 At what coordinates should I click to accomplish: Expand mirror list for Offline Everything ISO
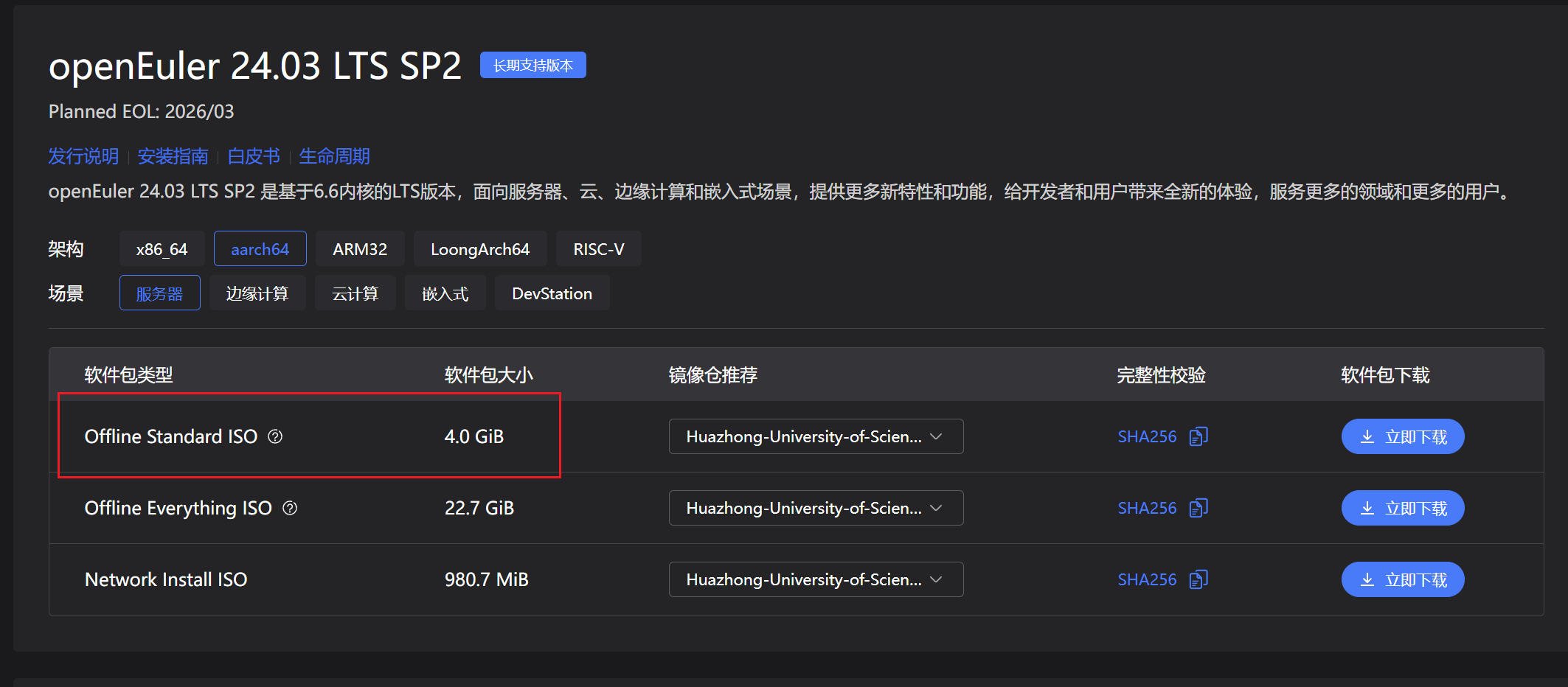click(815, 508)
